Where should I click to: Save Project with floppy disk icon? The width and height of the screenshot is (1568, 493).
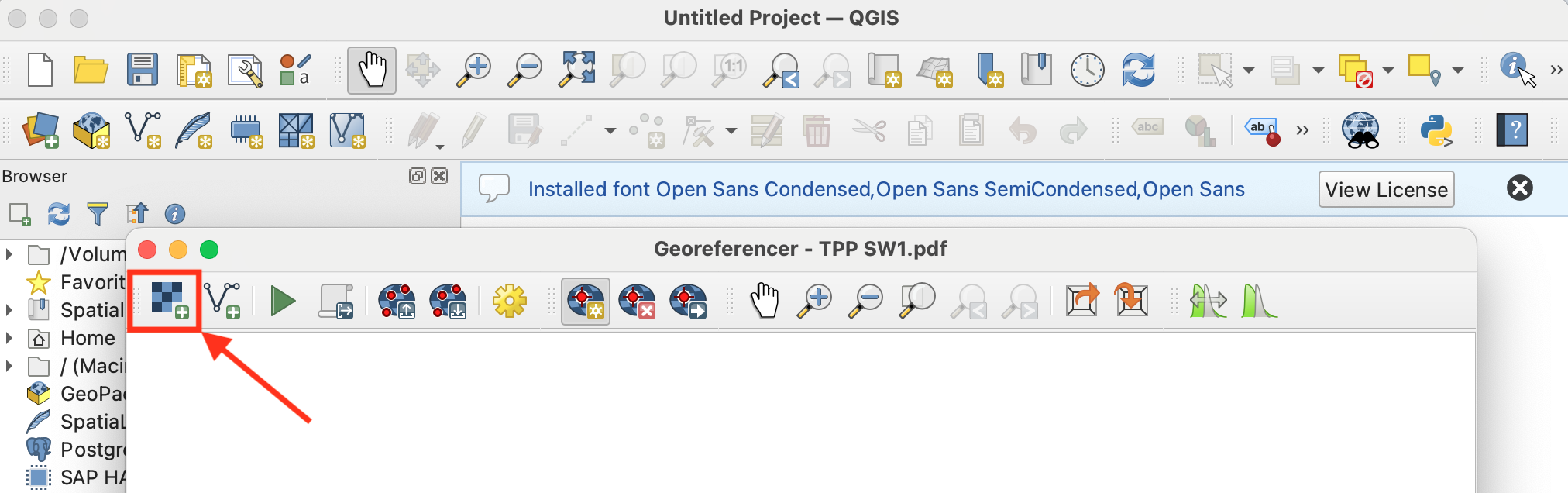(x=143, y=70)
